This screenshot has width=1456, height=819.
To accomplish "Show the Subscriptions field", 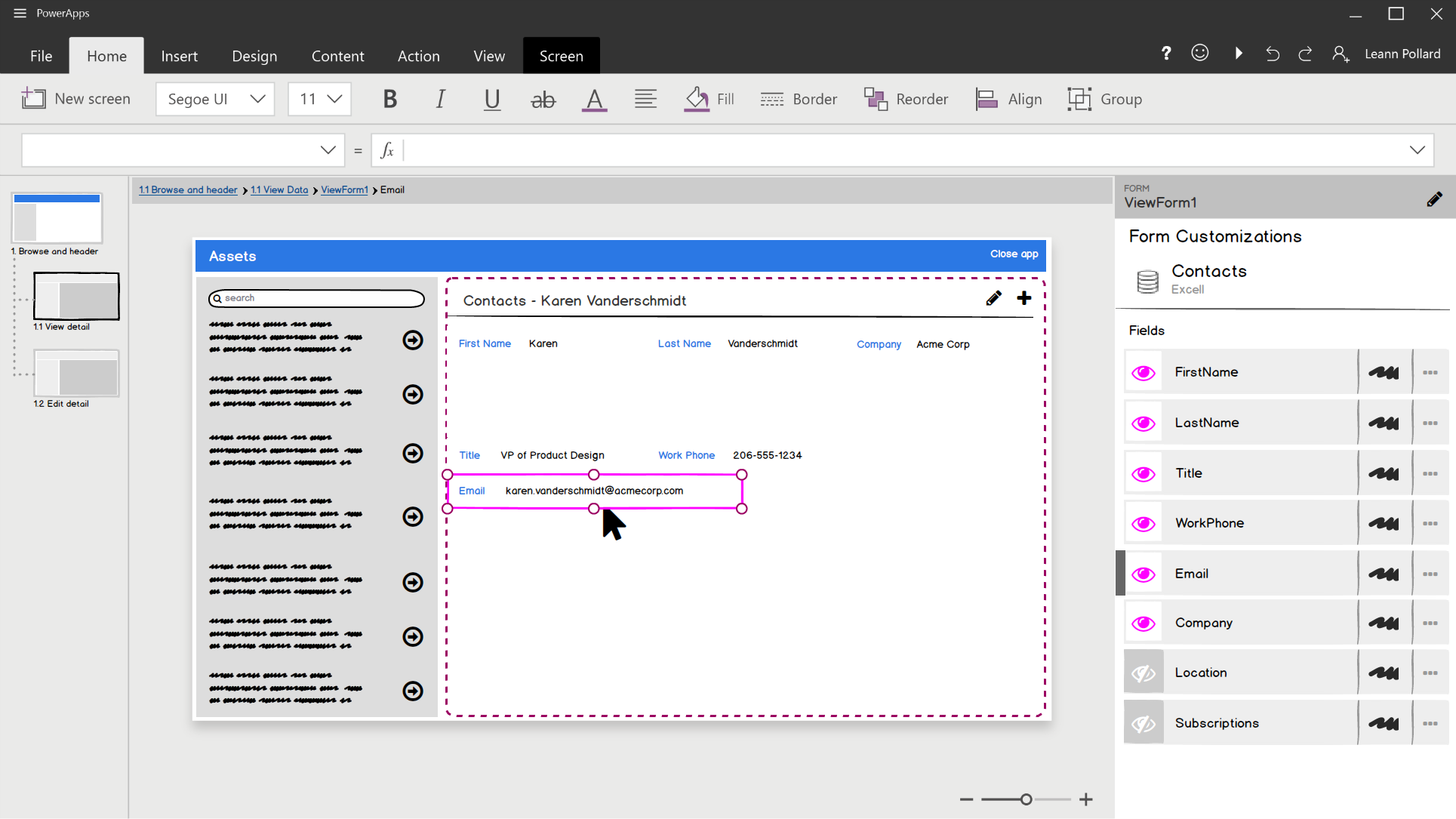I will tap(1144, 723).
